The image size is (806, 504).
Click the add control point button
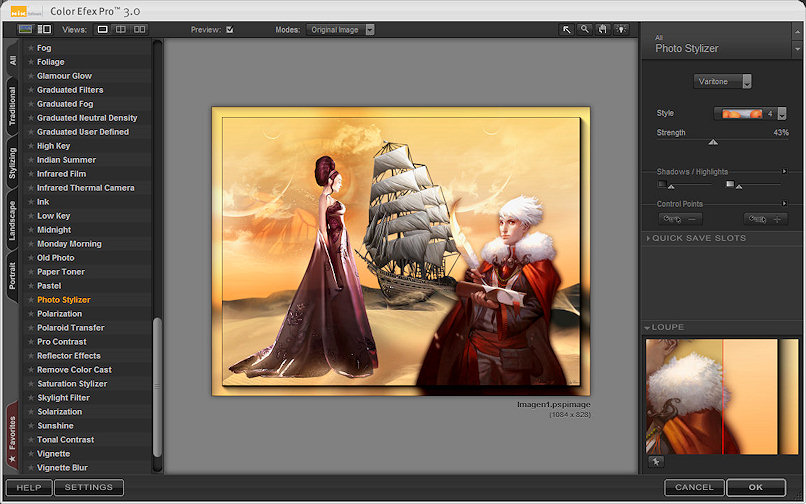point(766,219)
